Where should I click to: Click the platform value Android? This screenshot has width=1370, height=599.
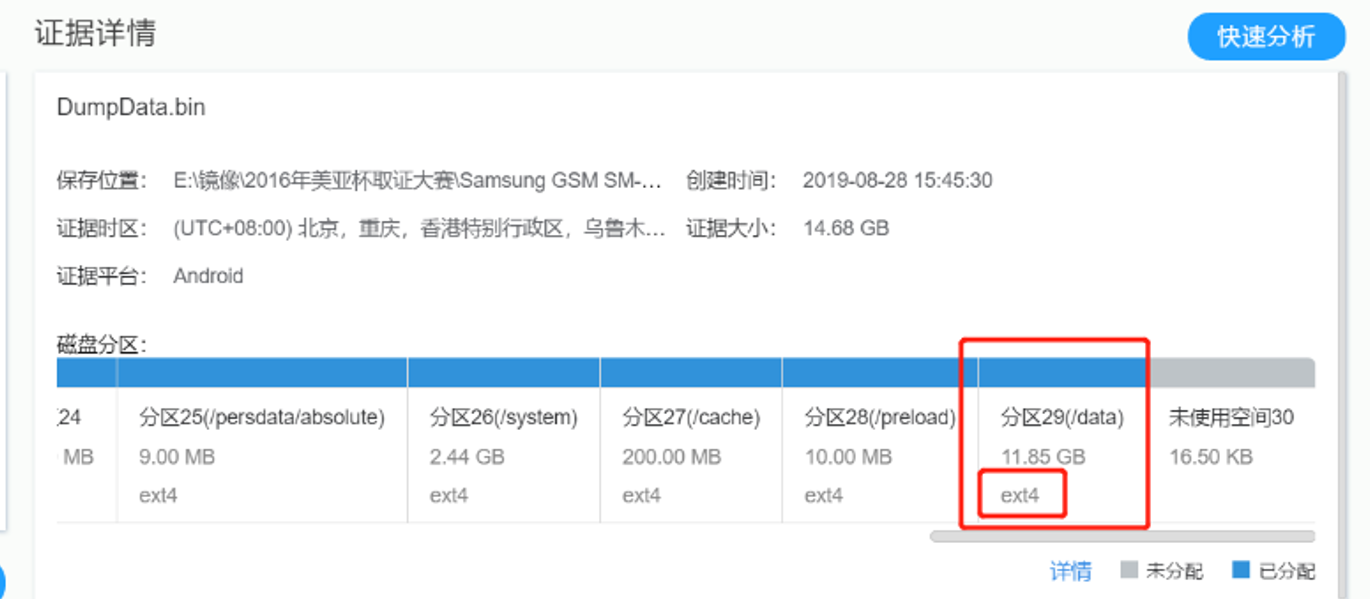[208, 276]
